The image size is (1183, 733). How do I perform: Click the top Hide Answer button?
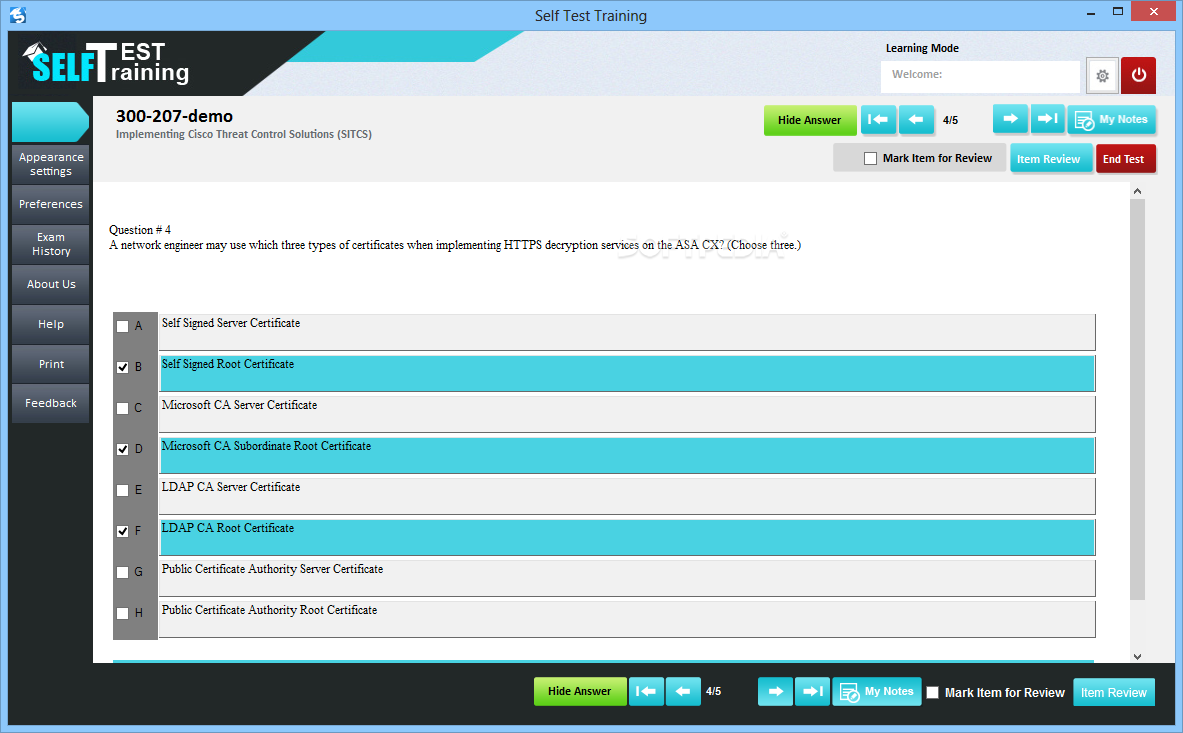(810, 121)
